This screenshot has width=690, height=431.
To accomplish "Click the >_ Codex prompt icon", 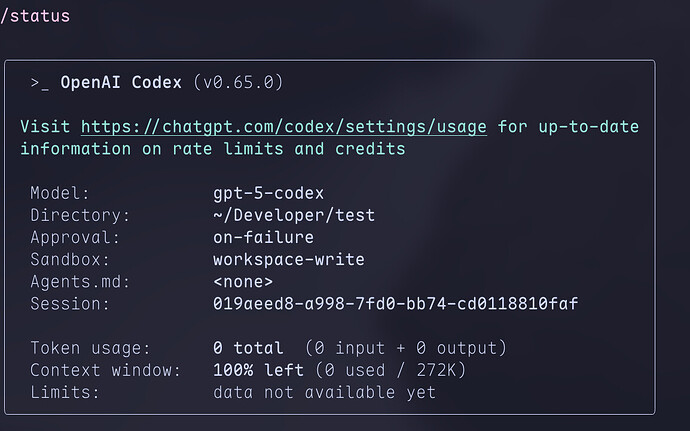I will click(x=40, y=83).
